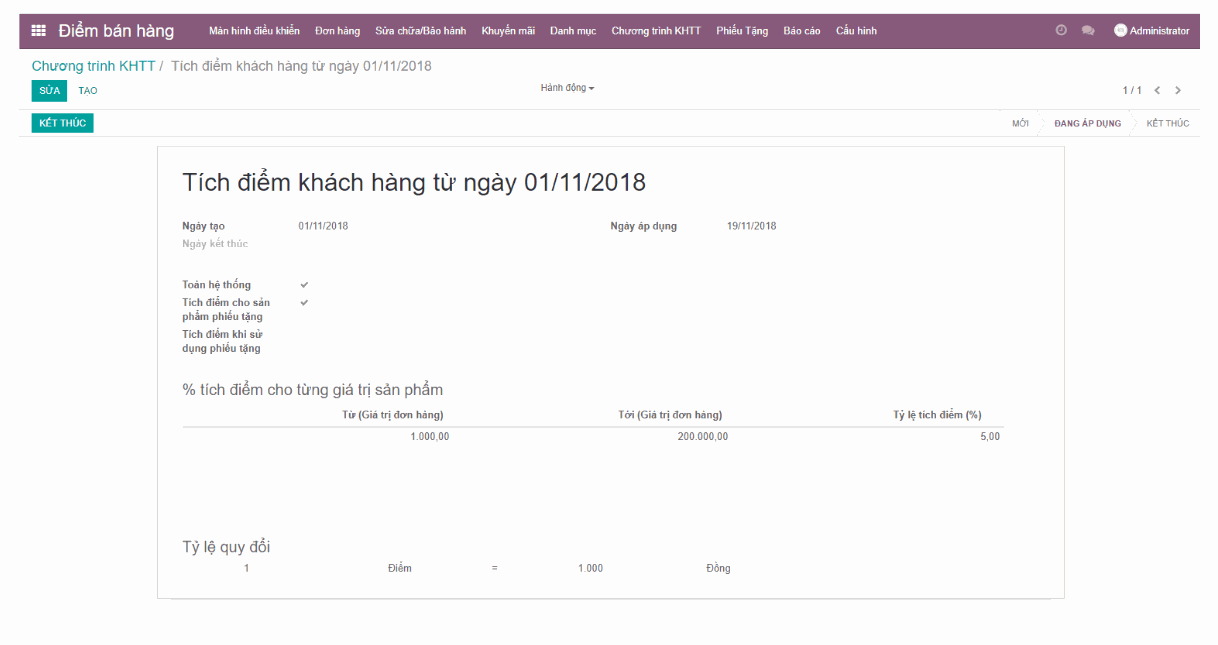Enable Tích điểm khi sử dụng phiếu tặng

(x=303, y=335)
